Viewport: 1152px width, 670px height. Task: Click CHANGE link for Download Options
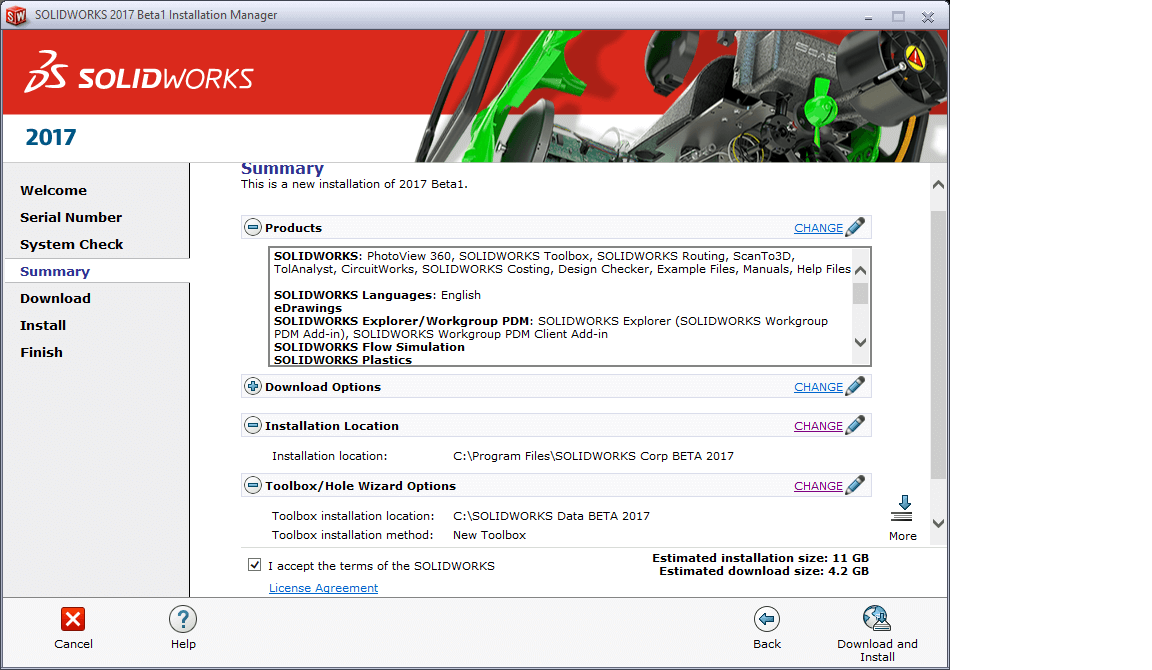[818, 387]
